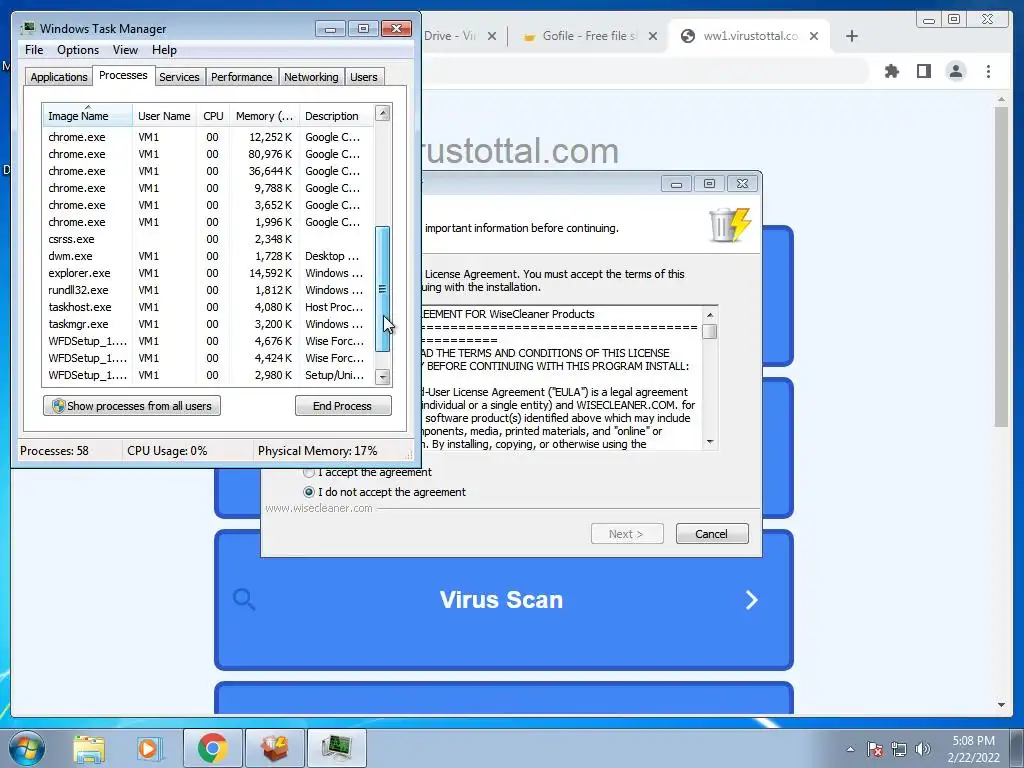Open the Chrome extensions puzzle icon
This screenshot has height=768, width=1024.
point(891,71)
